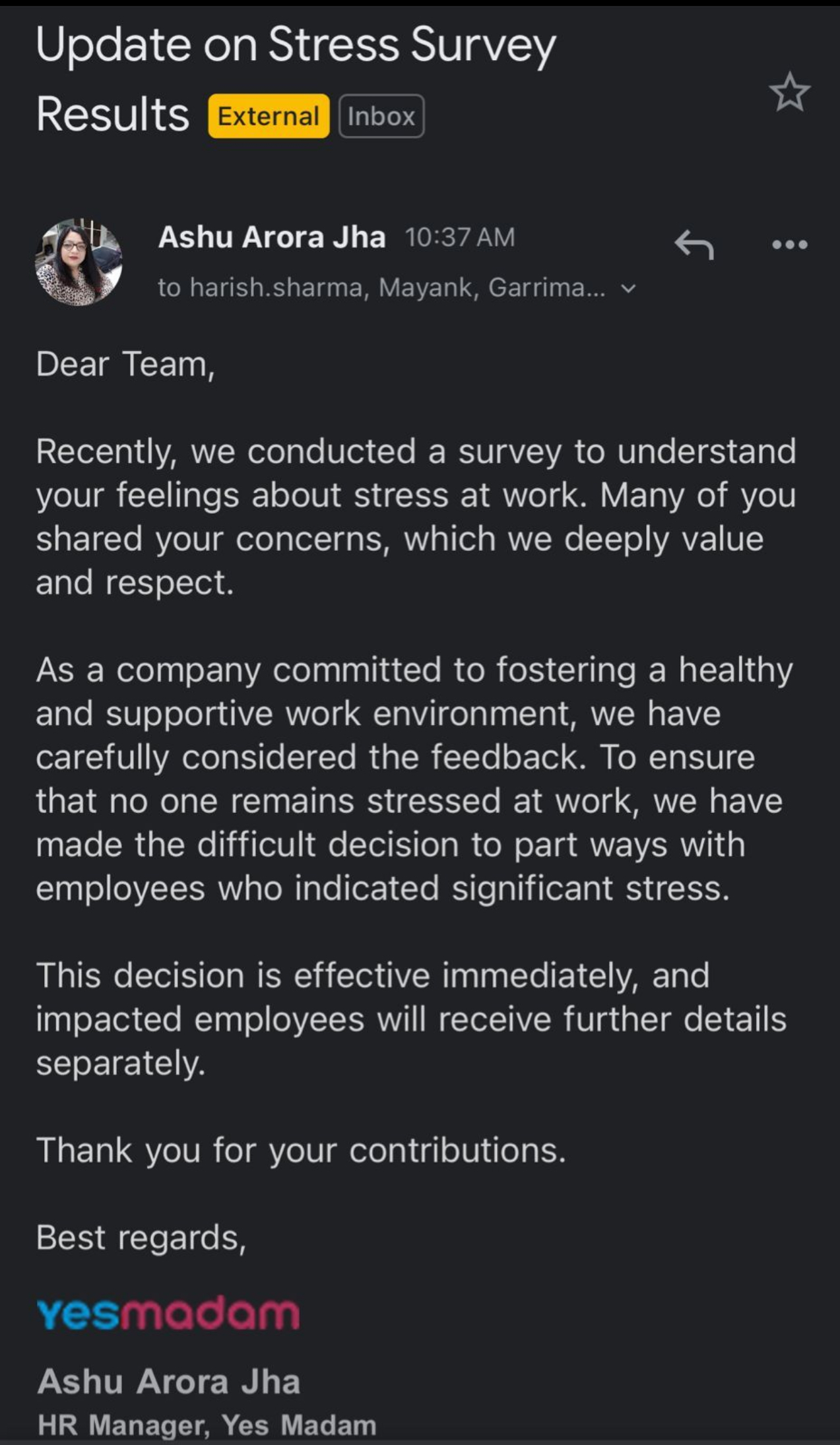The image size is (840, 1445).
Task: Tap the Best regards closing
Action: pyautogui.click(x=141, y=1237)
